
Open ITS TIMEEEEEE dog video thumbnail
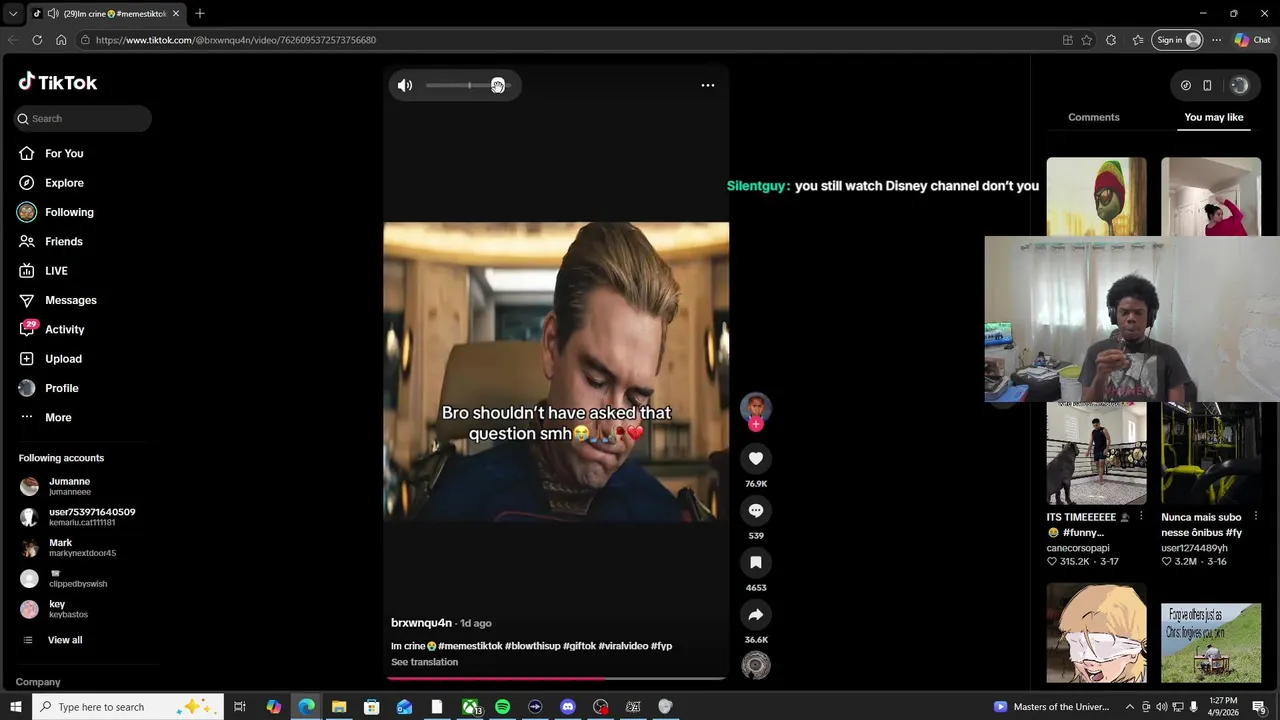[x=1097, y=453]
